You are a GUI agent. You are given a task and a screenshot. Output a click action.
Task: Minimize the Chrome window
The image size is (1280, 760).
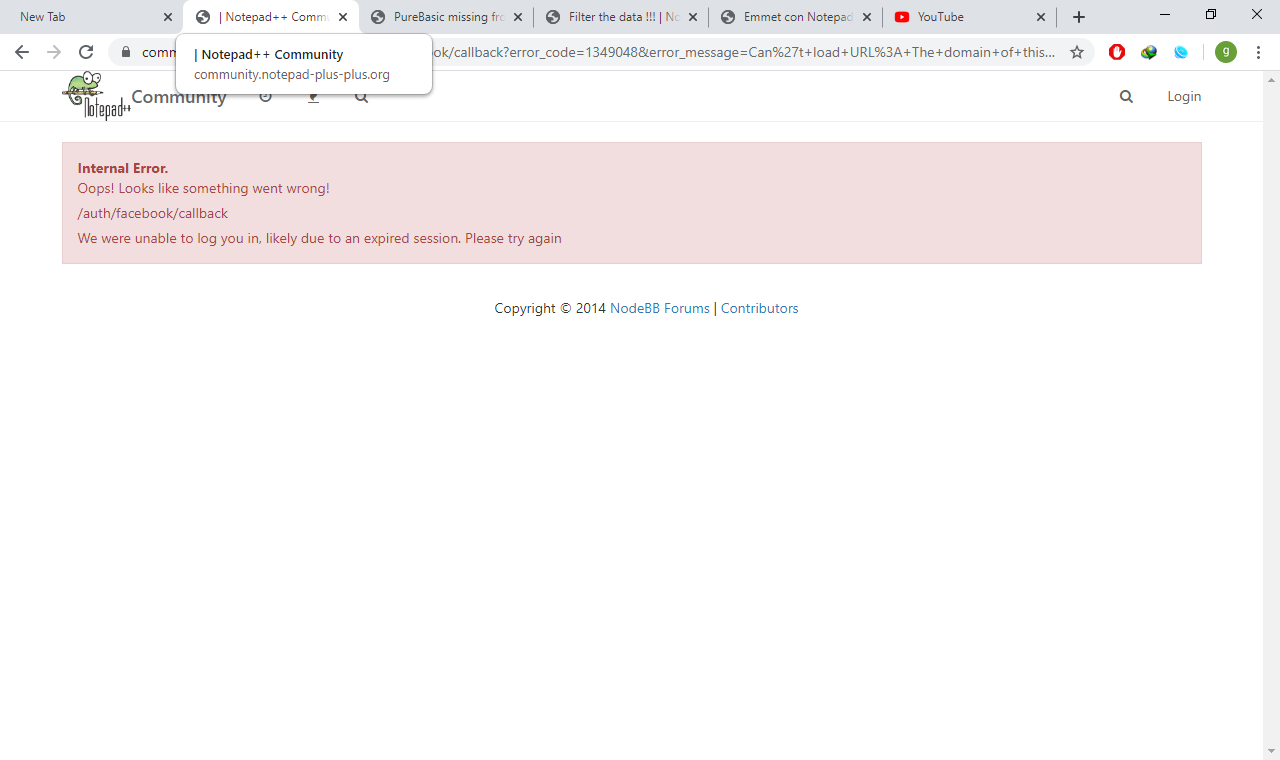click(x=1166, y=15)
